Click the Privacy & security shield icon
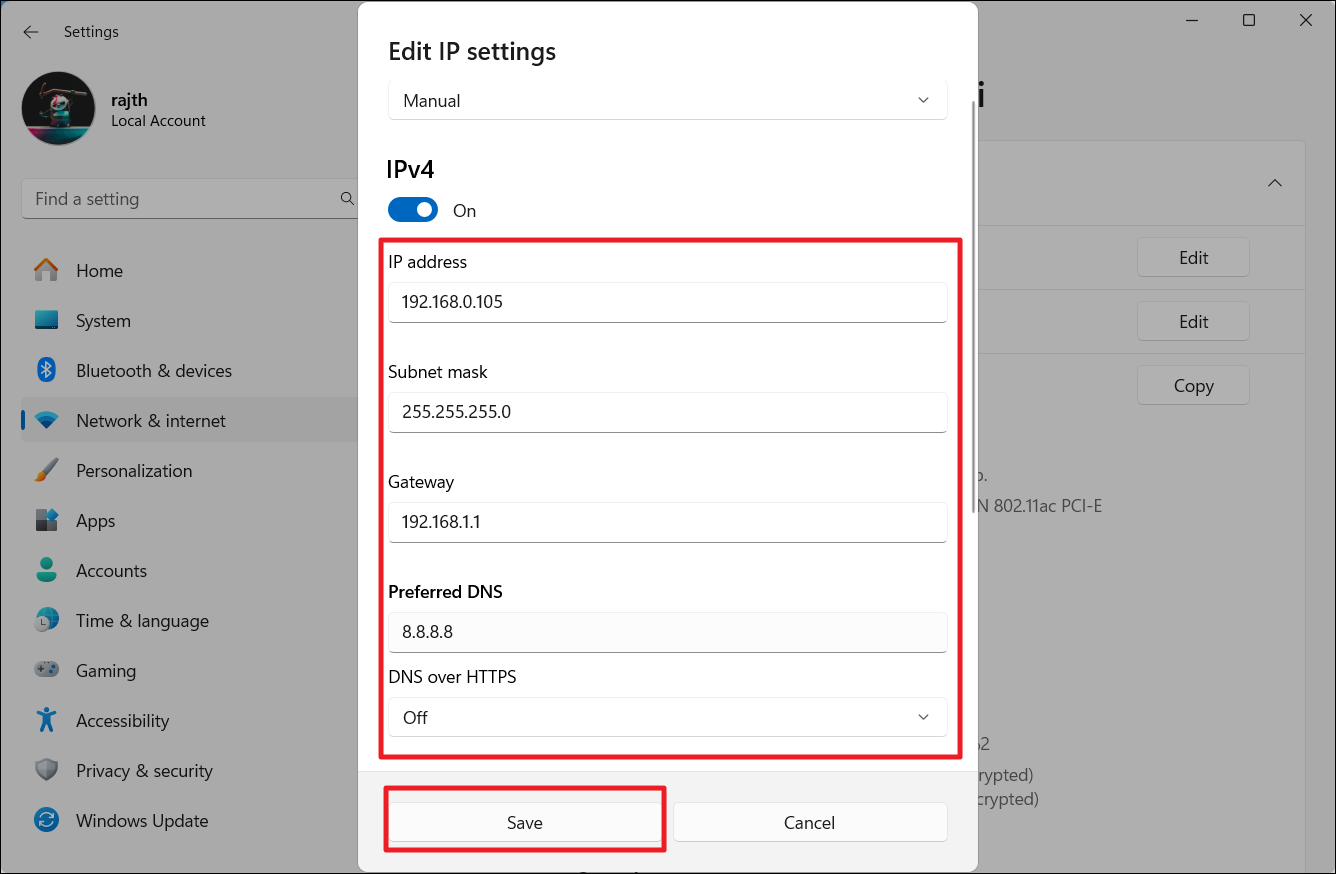 tap(46, 771)
